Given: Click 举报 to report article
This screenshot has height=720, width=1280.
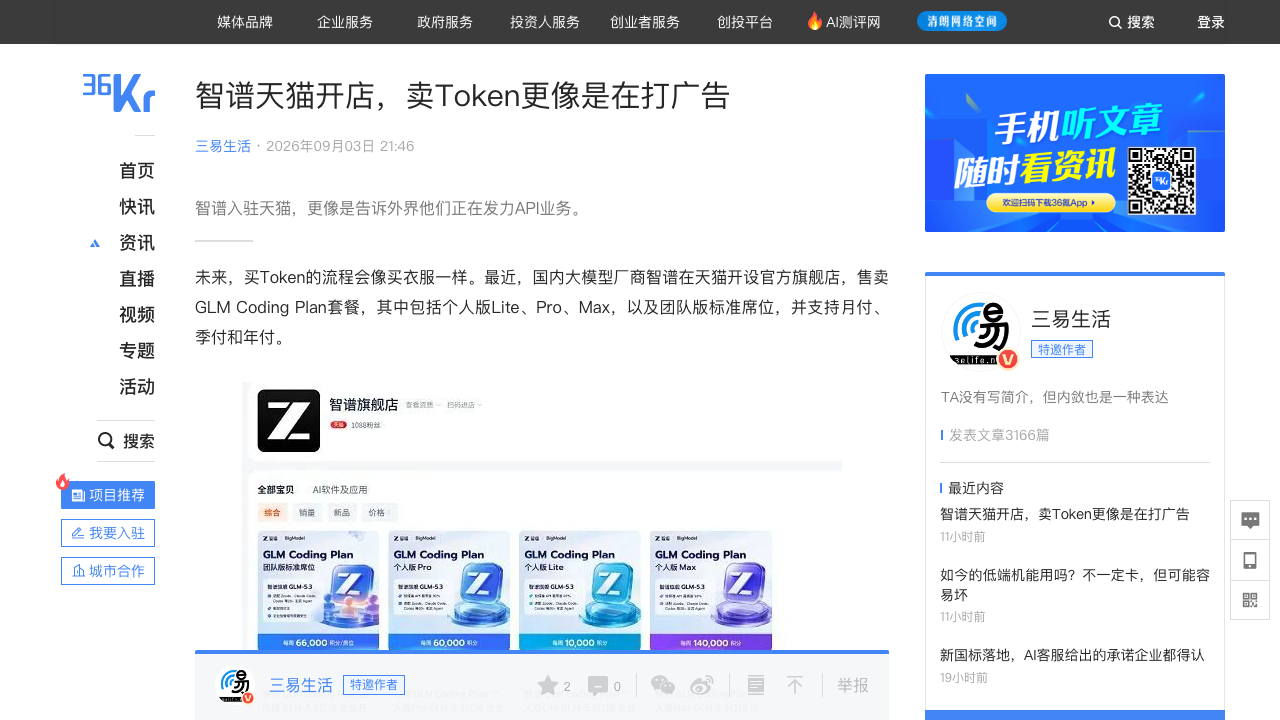Looking at the screenshot, I should pos(853,686).
